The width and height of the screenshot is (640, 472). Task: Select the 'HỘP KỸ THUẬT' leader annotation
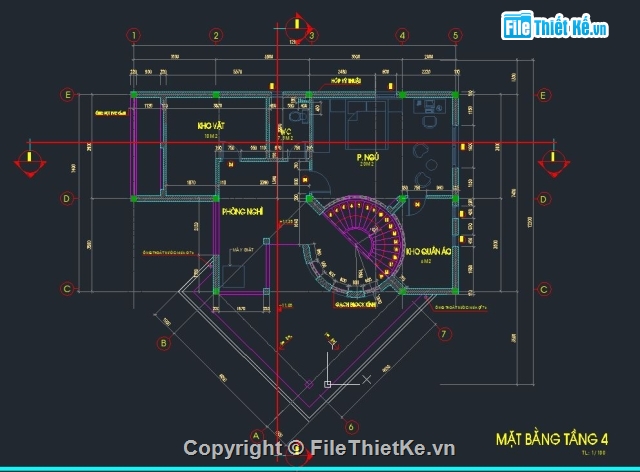click(346, 81)
